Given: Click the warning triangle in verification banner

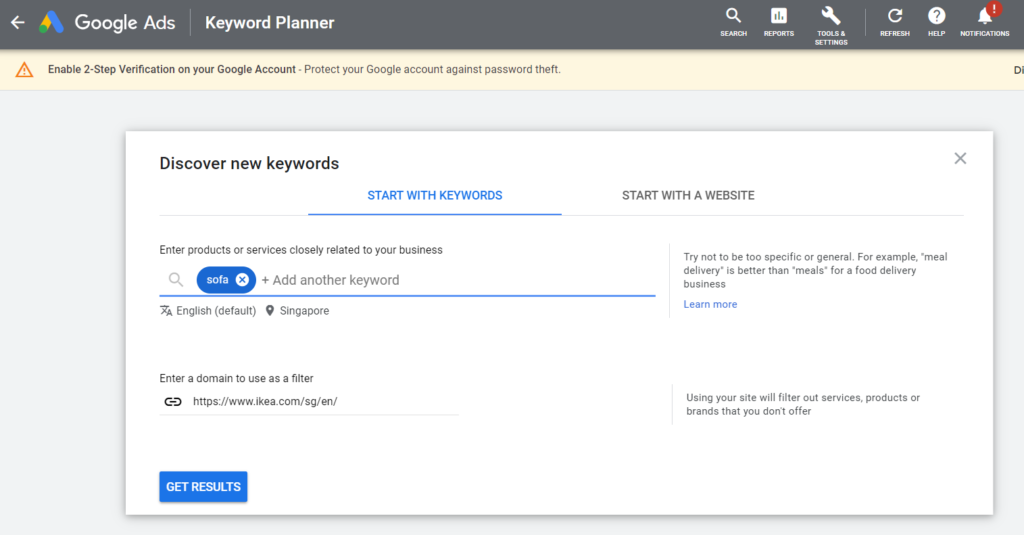Looking at the screenshot, I should pyautogui.click(x=24, y=70).
